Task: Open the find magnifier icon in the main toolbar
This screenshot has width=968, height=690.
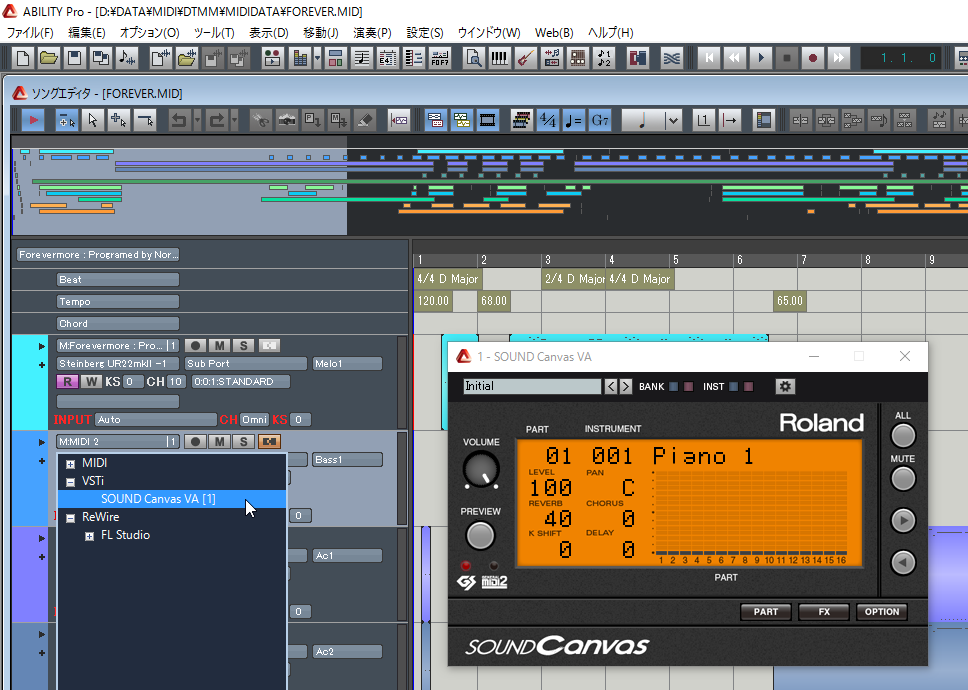Action: [474, 58]
